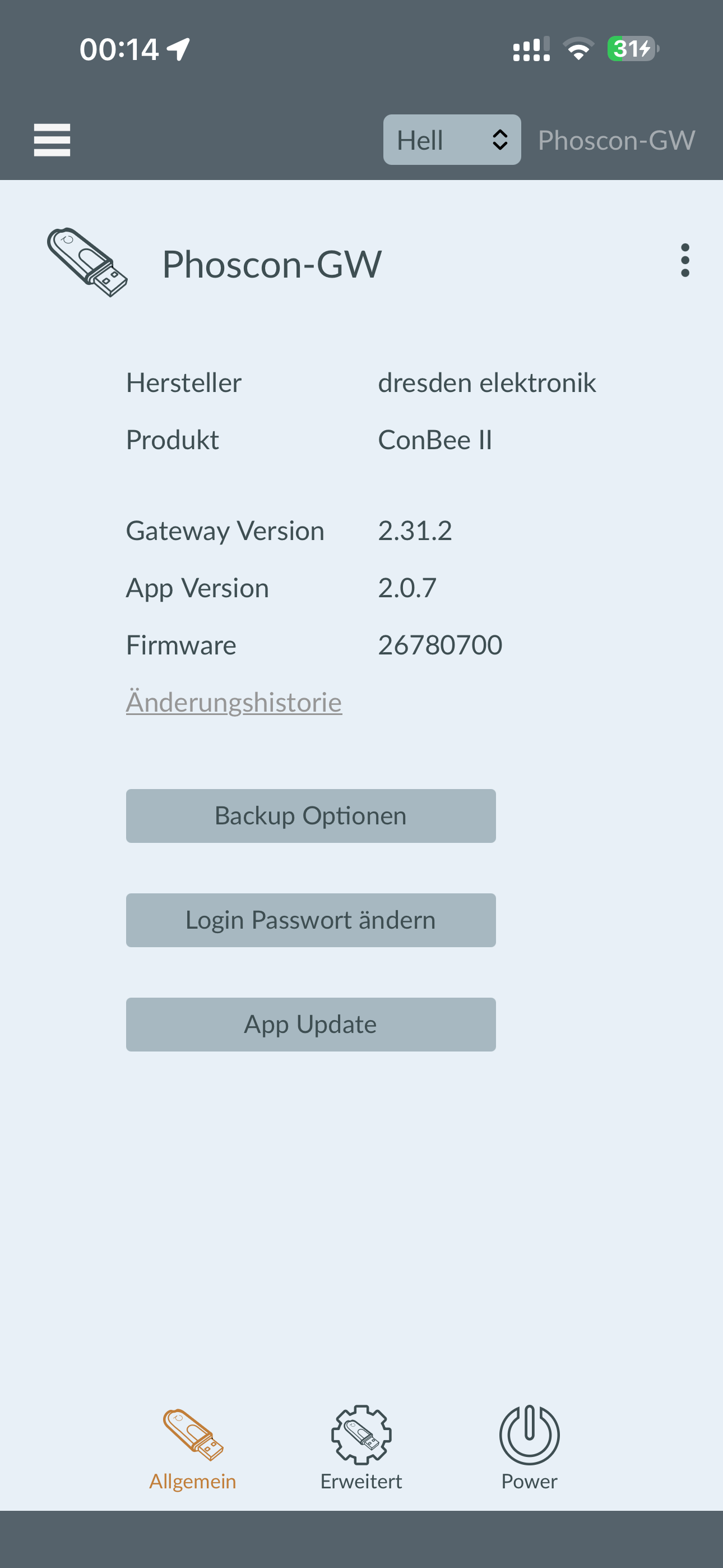Switch to the Power tab
Screen dimensions: 723x1568
point(529,1481)
